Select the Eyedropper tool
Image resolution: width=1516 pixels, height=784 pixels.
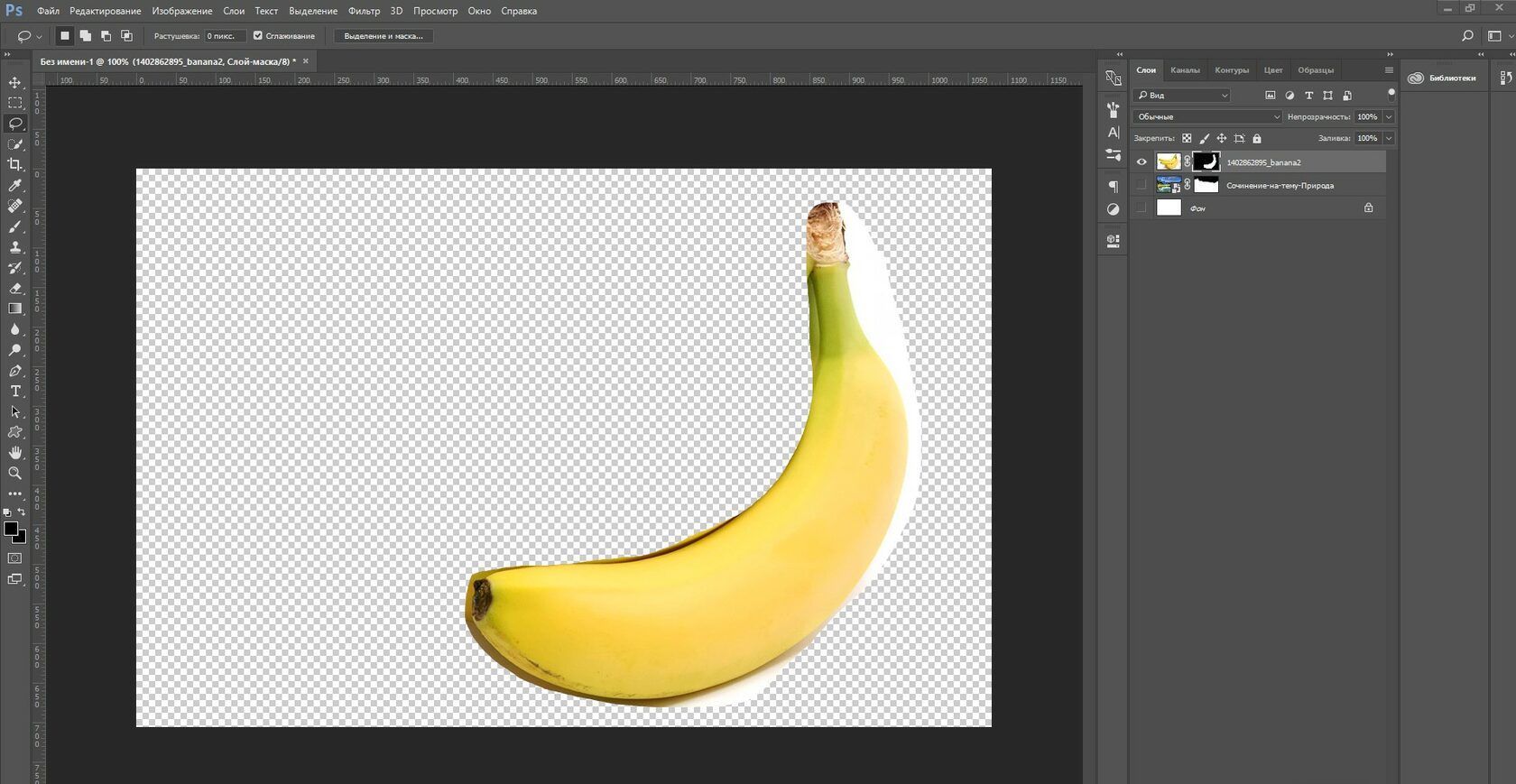[15, 185]
